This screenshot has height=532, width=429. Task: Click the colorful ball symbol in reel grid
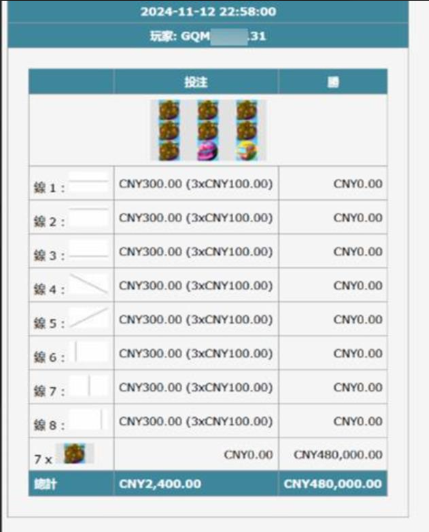coord(247,151)
